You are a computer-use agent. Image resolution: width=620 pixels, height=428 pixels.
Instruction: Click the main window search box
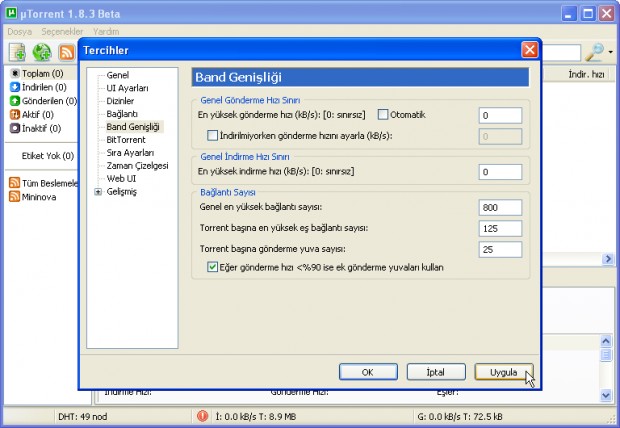[561, 52]
